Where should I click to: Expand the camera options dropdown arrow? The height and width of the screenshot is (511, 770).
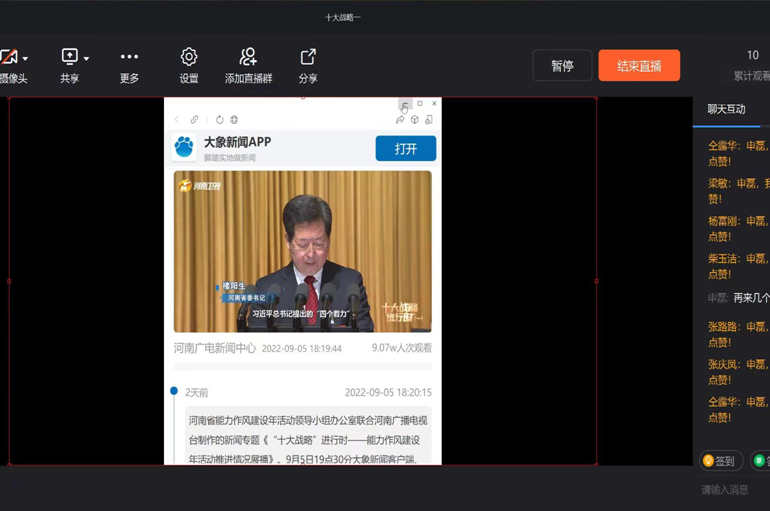(x=25, y=59)
